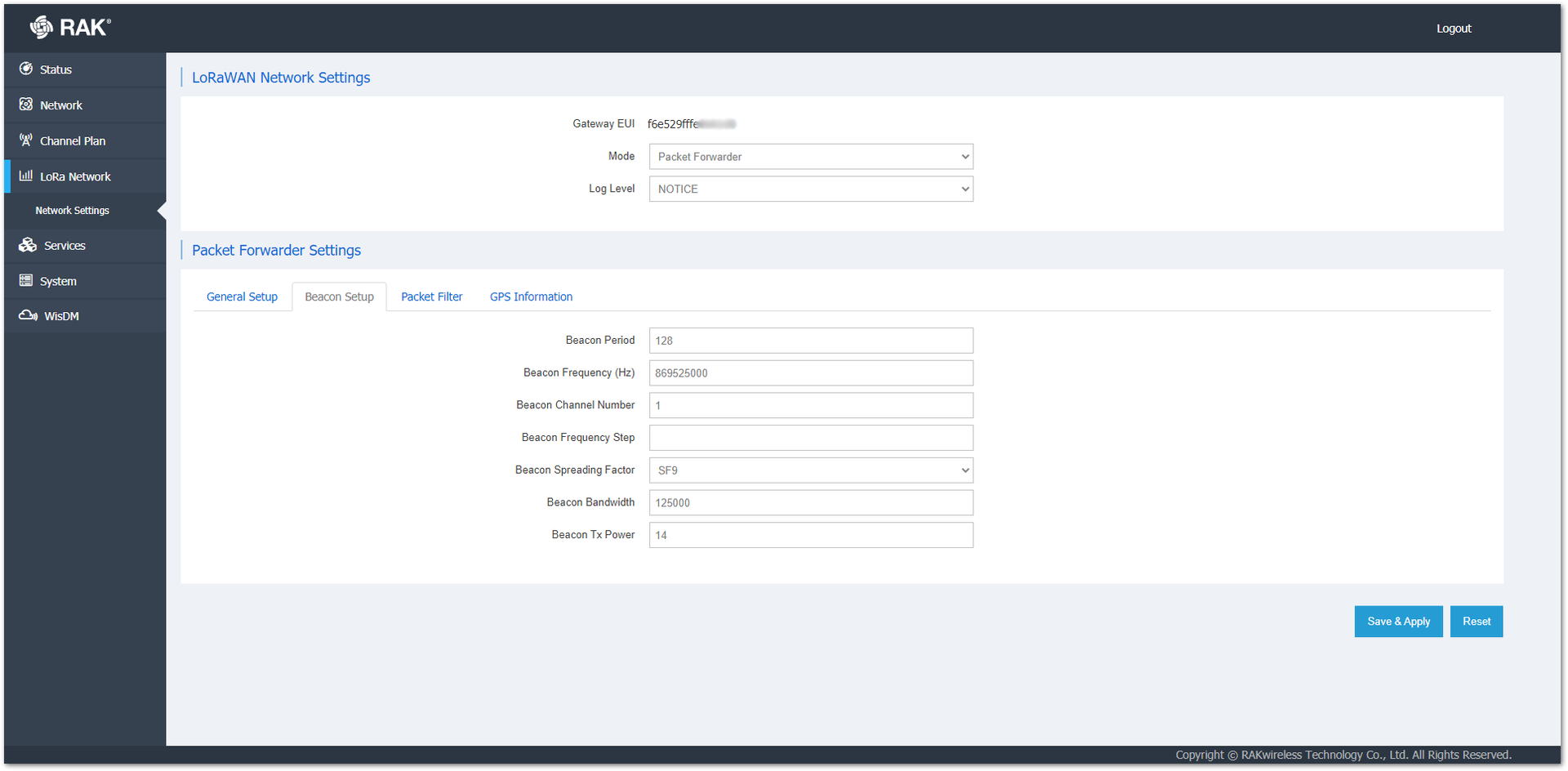The width and height of the screenshot is (1568, 771).
Task: Click the Reset button
Action: tap(1477, 622)
